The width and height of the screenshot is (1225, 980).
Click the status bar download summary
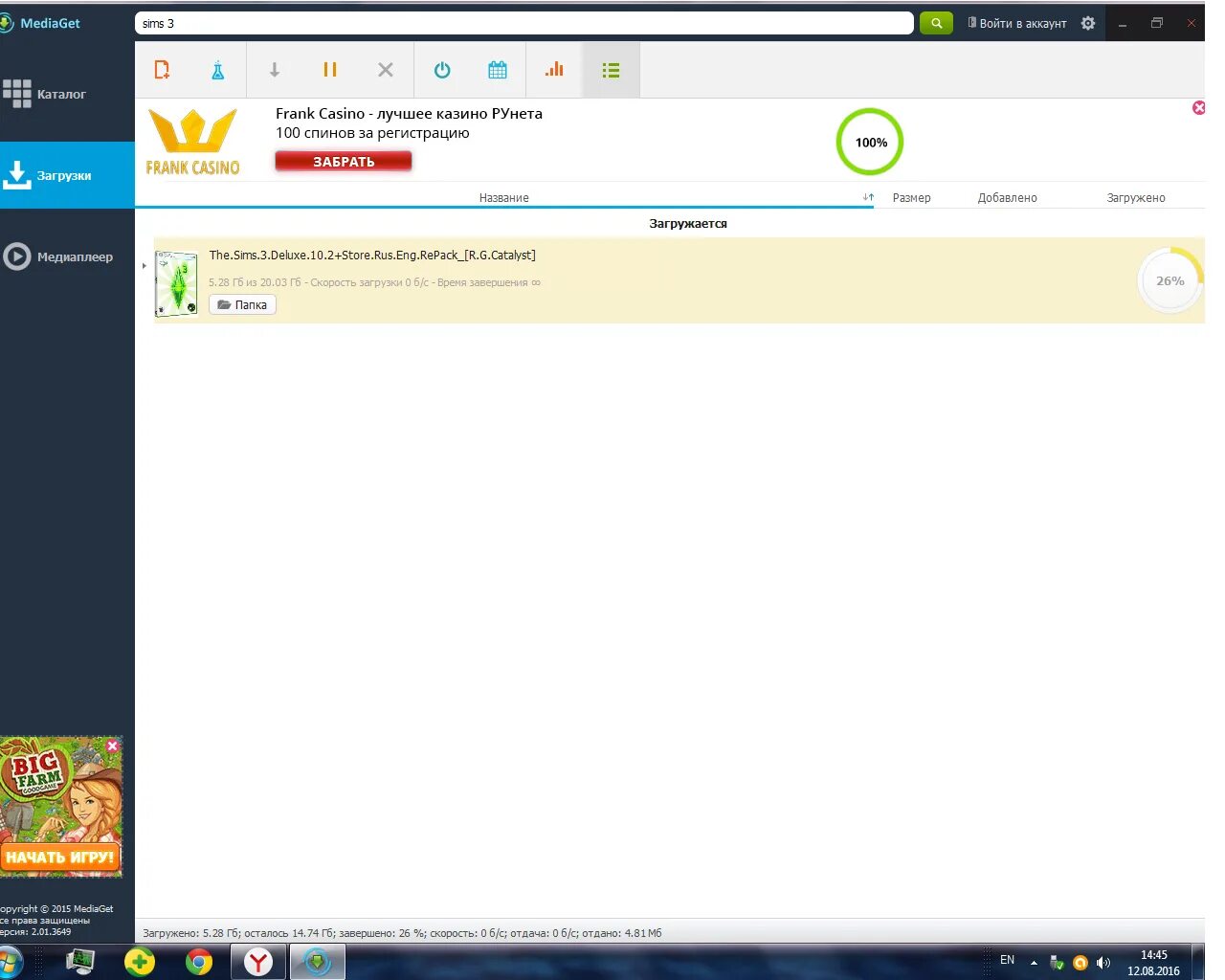pos(402,933)
